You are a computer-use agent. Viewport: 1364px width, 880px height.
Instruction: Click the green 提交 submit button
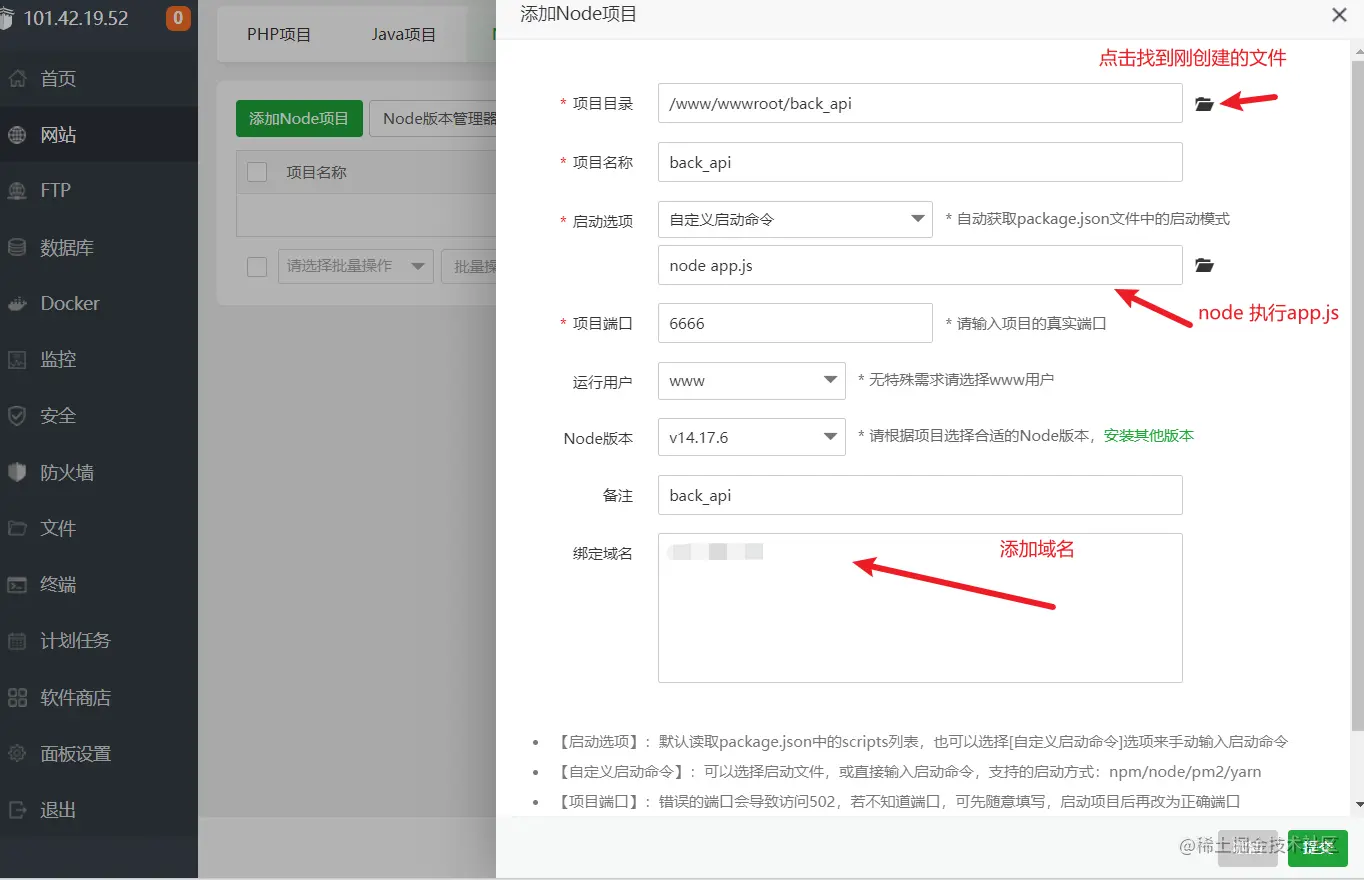(1317, 847)
